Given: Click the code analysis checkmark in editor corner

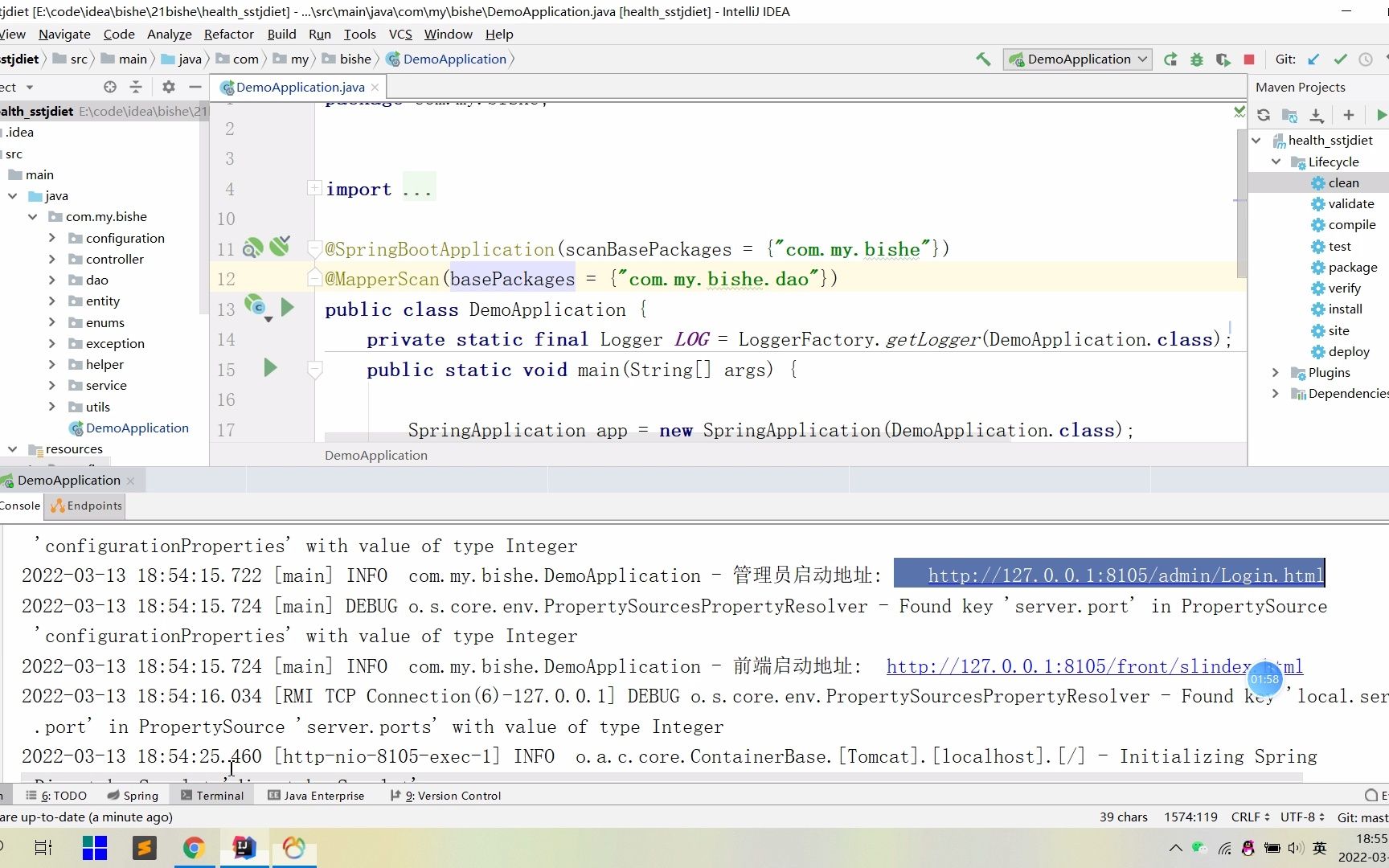Looking at the screenshot, I should (x=1239, y=112).
